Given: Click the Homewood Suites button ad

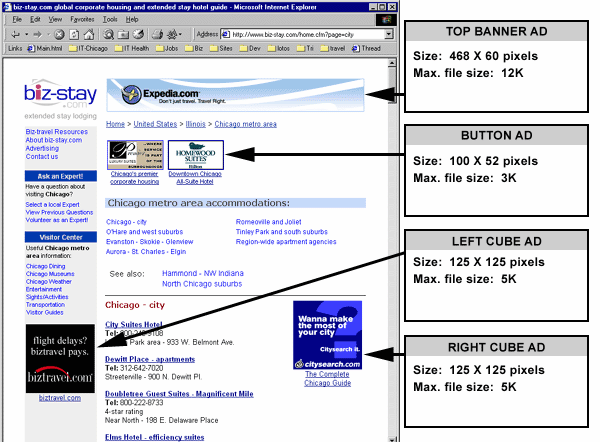Looking at the screenshot, I should pyautogui.click(x=196, y=155).
